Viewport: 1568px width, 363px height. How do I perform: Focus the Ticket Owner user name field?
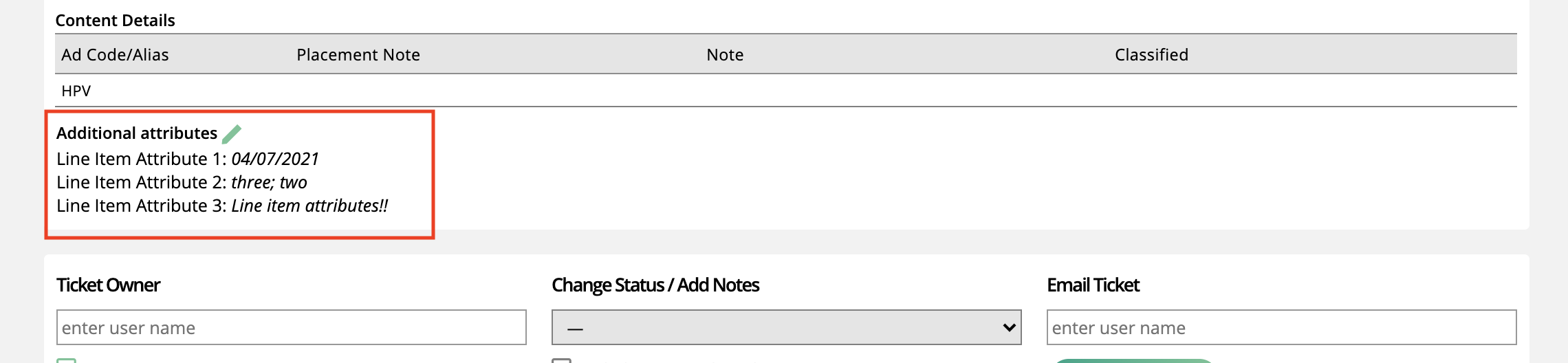pos(291,327)
